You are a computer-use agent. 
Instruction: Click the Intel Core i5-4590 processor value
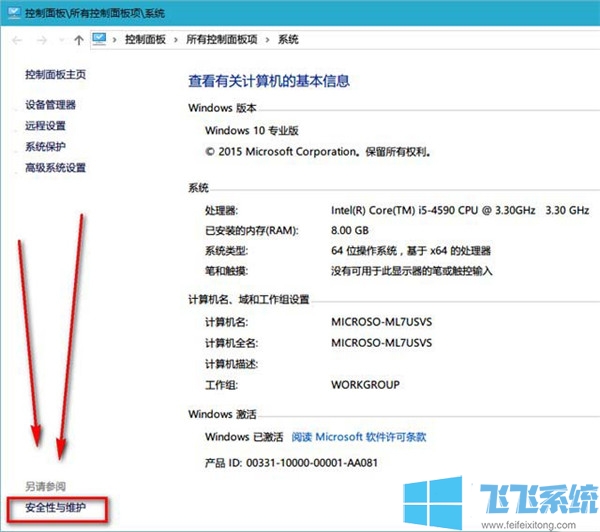tap(460, 211)
